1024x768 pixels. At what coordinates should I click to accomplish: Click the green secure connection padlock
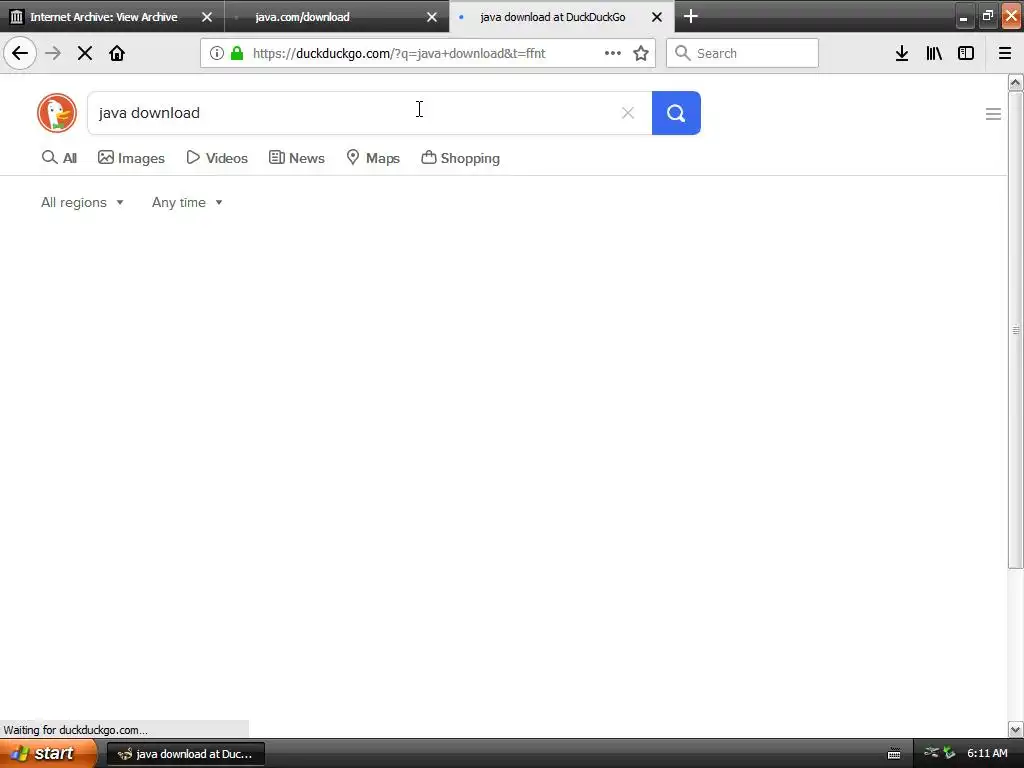click(x=237, y=53)
